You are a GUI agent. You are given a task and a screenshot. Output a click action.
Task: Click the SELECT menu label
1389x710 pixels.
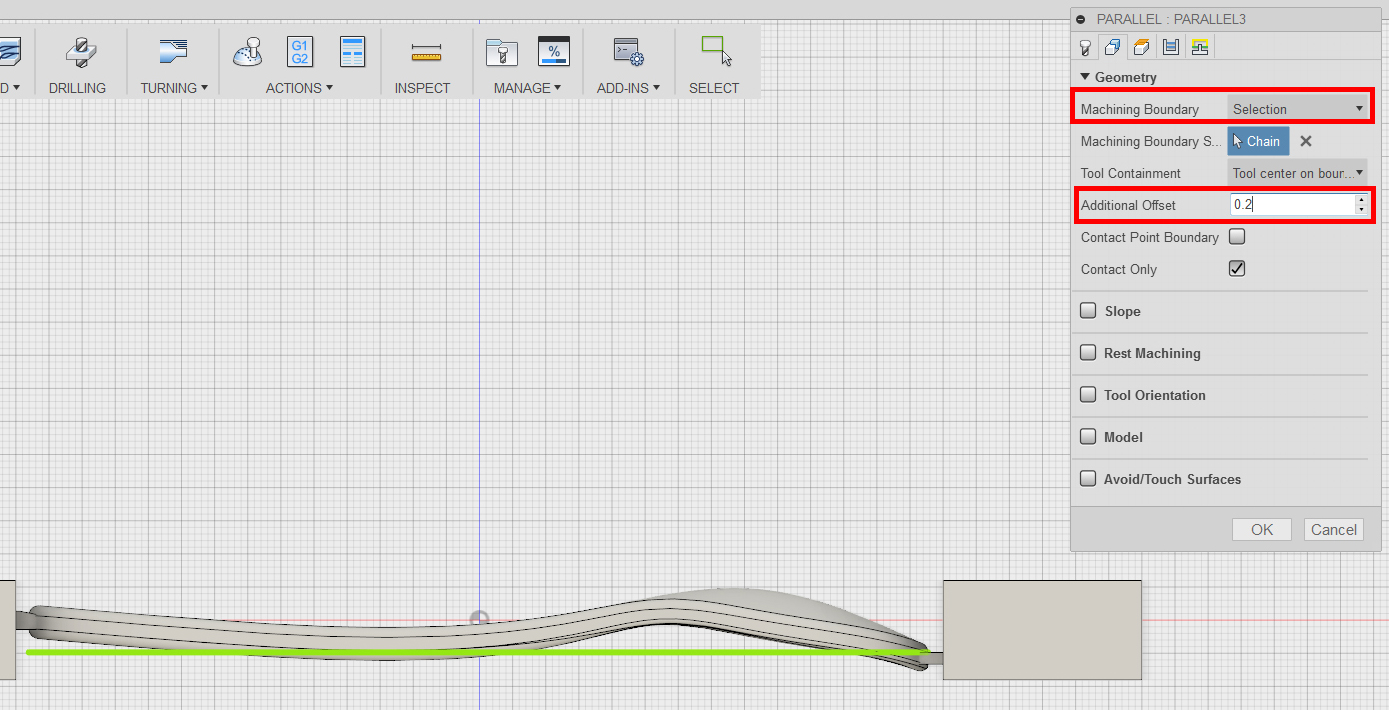click(713, 88)
